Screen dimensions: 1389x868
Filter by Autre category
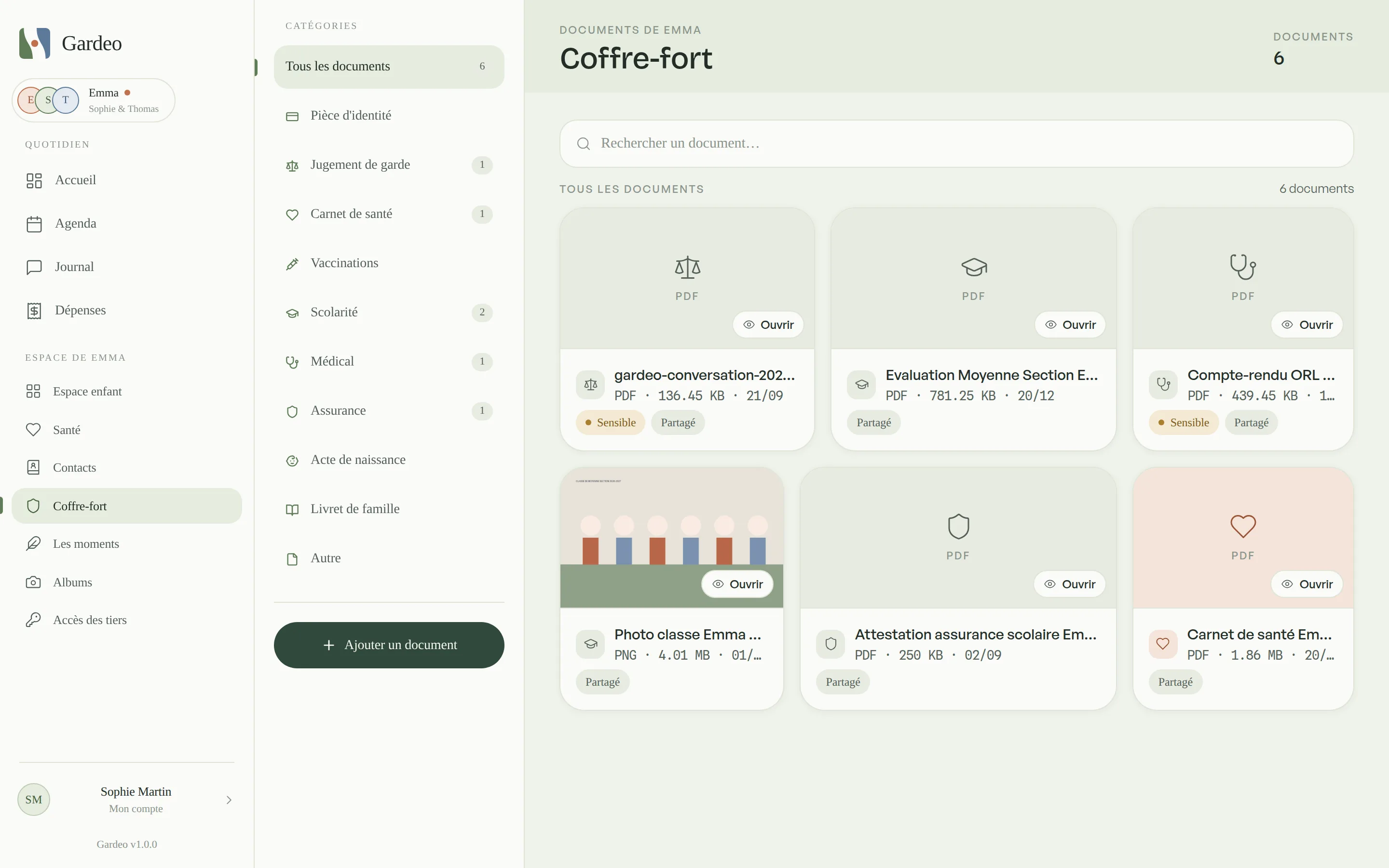[x=389, y=558]
